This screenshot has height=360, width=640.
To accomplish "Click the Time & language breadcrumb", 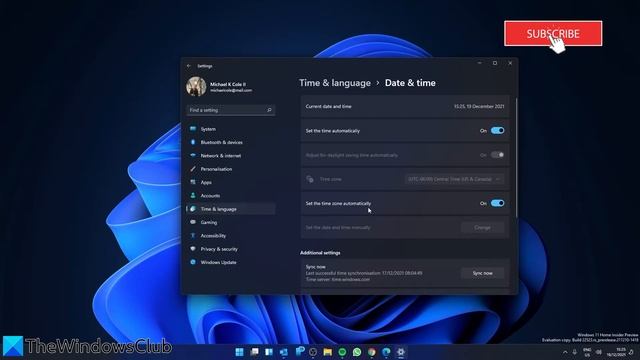I will 335,83.
